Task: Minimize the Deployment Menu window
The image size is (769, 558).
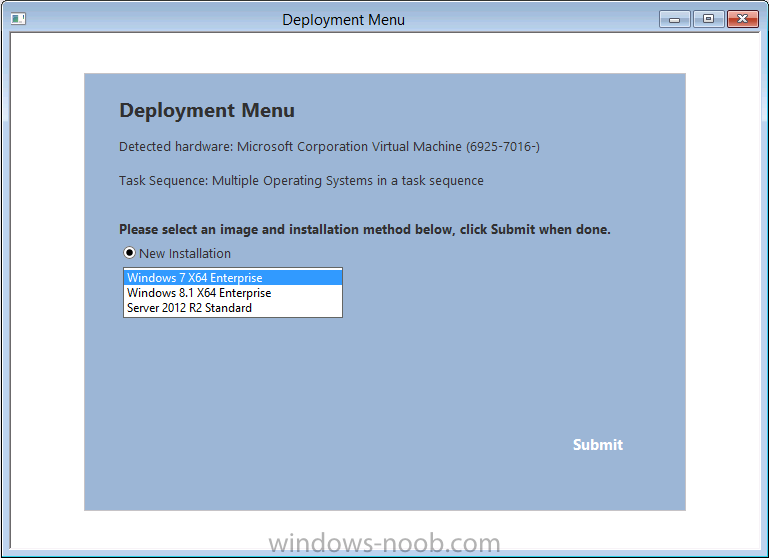Action: click(675, 19)
